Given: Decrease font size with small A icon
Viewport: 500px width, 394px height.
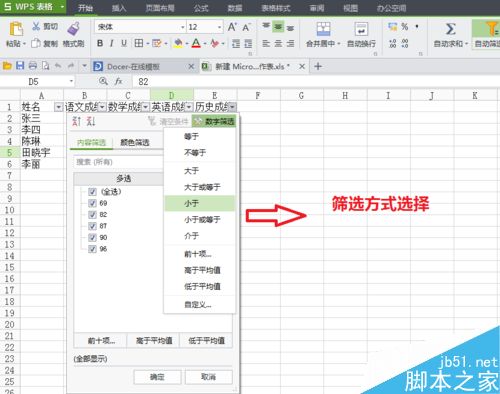Looking at the screenshot, I should point(246,27).
